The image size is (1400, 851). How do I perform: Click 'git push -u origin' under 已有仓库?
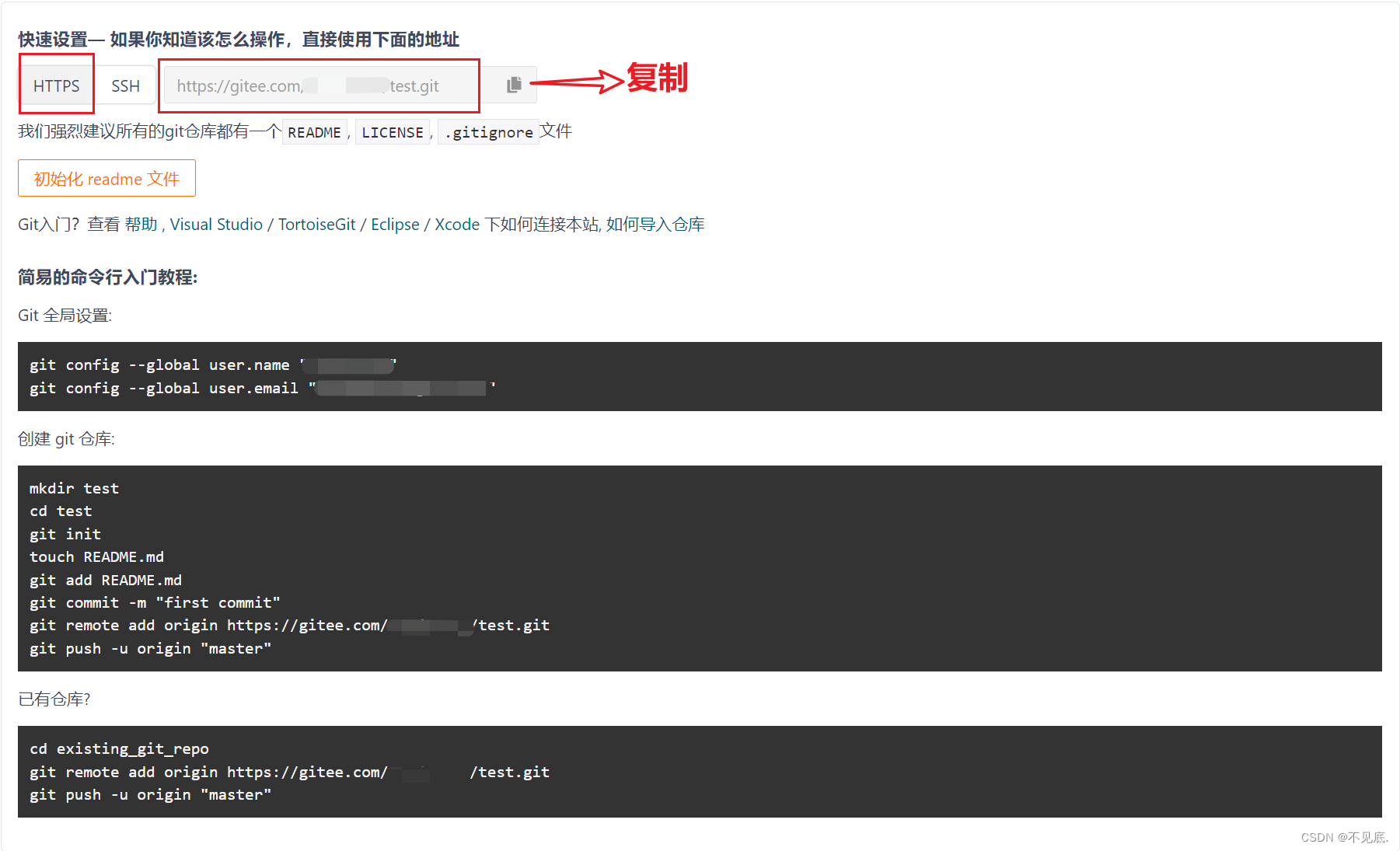[150, 794]
